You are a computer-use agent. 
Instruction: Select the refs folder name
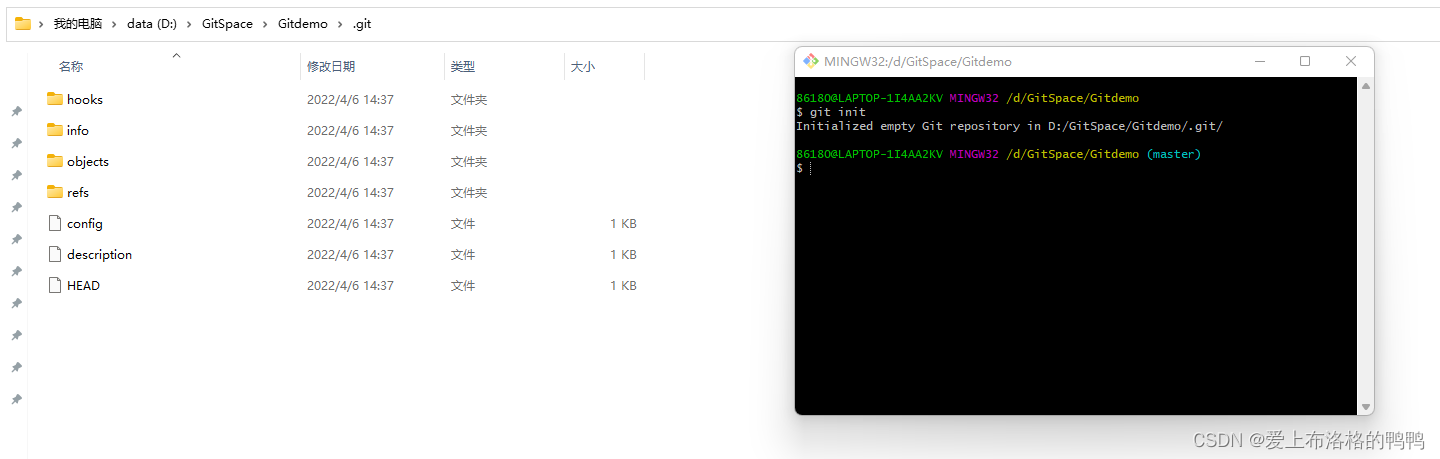pos(78,192)
